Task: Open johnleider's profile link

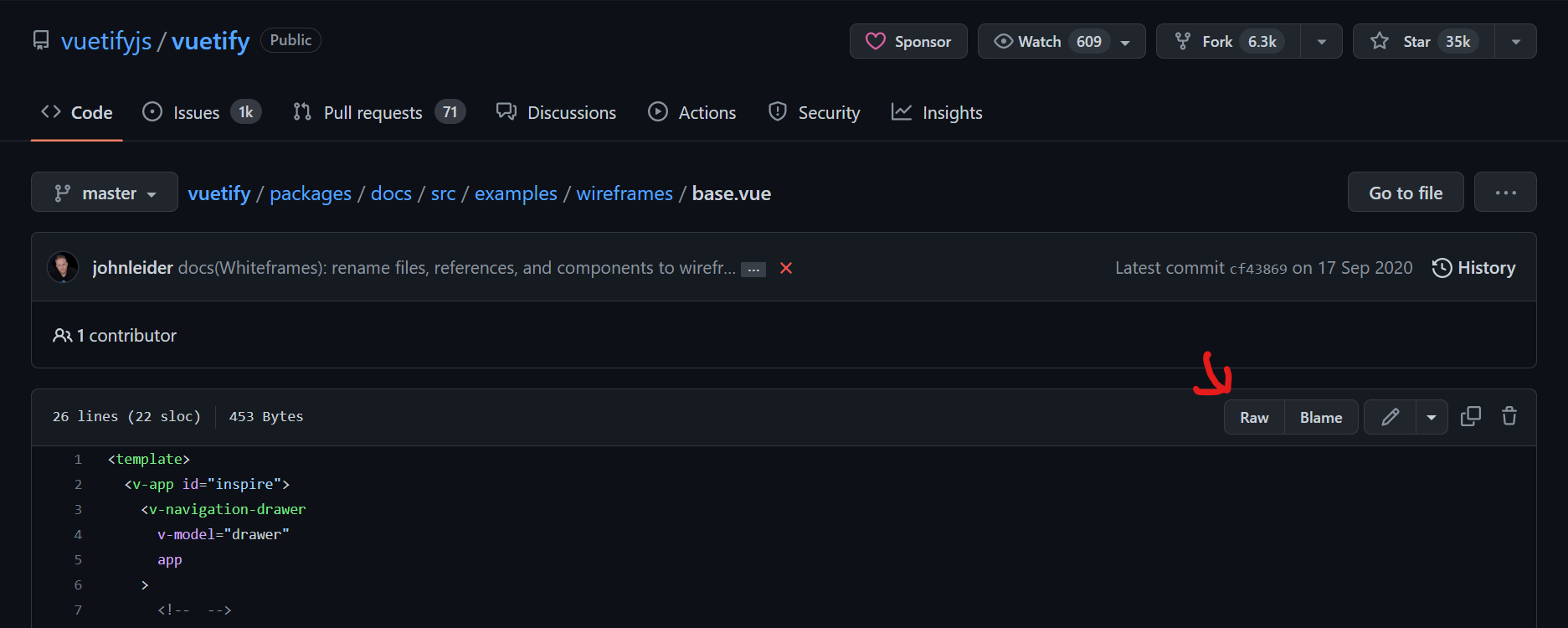Action: (132, 268)
